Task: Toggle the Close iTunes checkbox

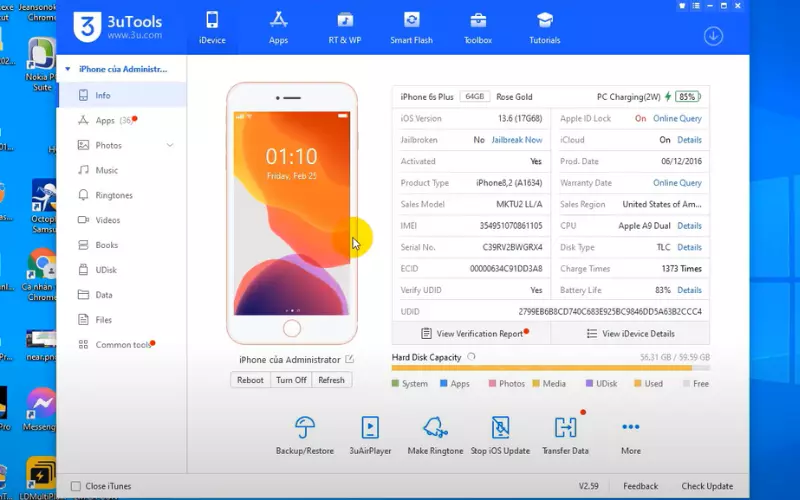Action: point(76,486)
